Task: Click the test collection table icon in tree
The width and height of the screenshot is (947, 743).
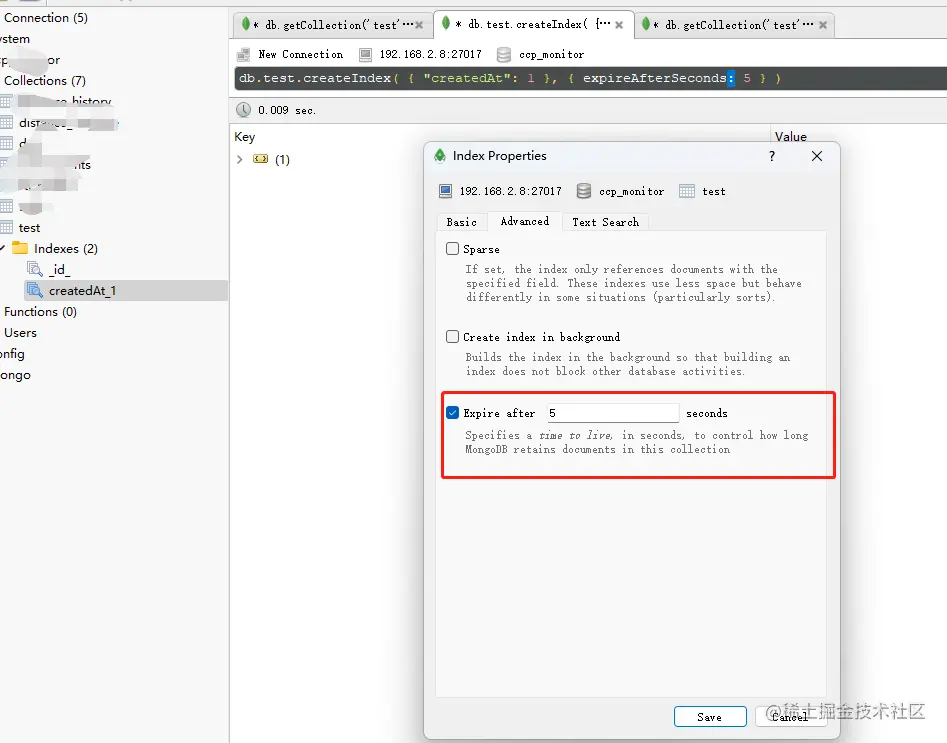Action: click(x=7, y=227)
